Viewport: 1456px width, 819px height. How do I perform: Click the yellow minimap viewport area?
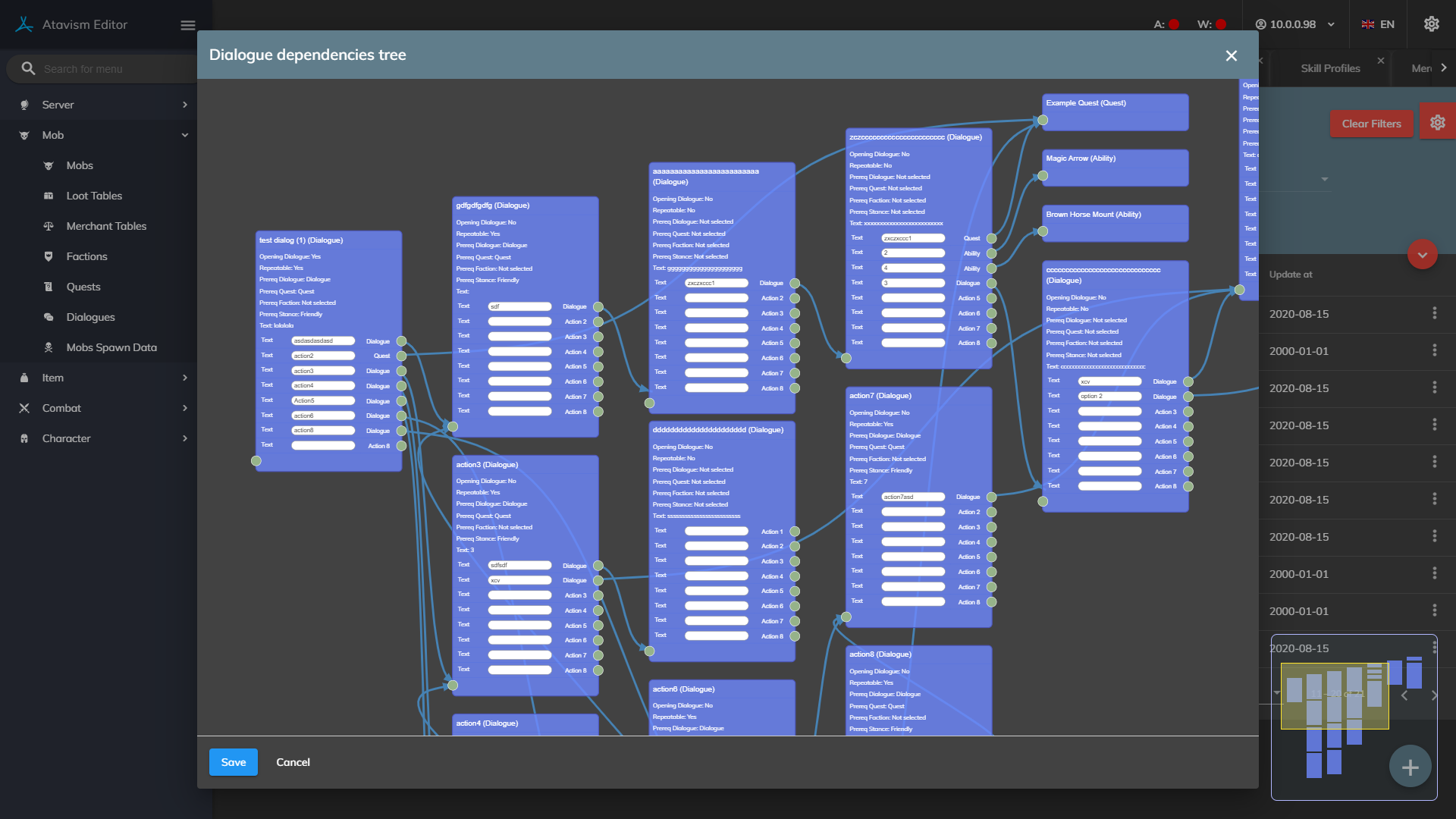tap(1334, 695)
